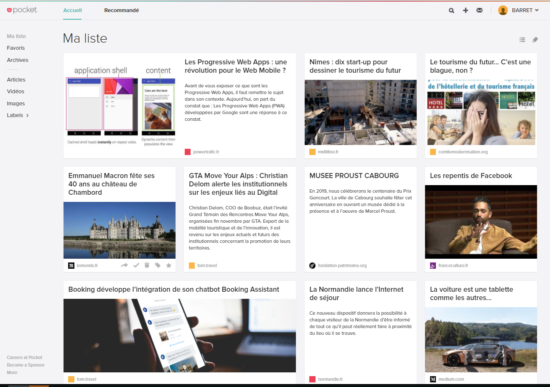Screen dimensions: 550x387
Task: Click the application shell diagram thumbnail
Action: (121, 106)
